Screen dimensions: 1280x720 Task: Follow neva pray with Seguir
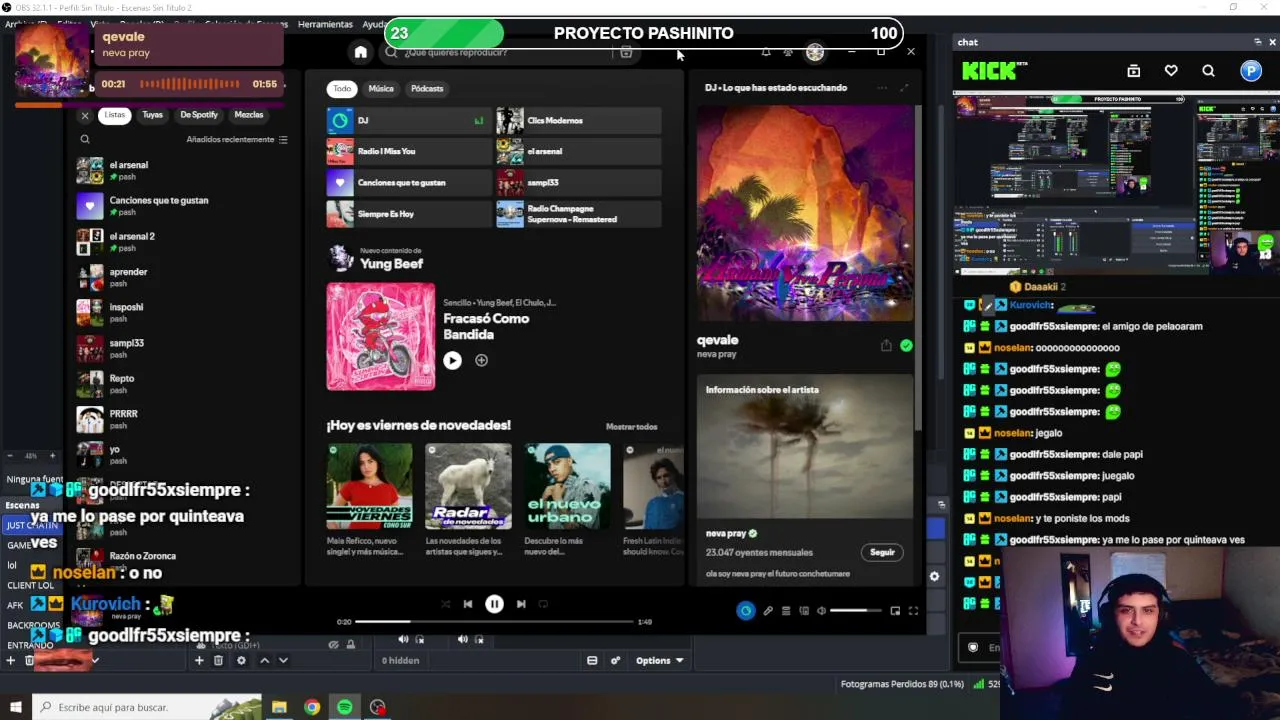click(x=882, y=552)
